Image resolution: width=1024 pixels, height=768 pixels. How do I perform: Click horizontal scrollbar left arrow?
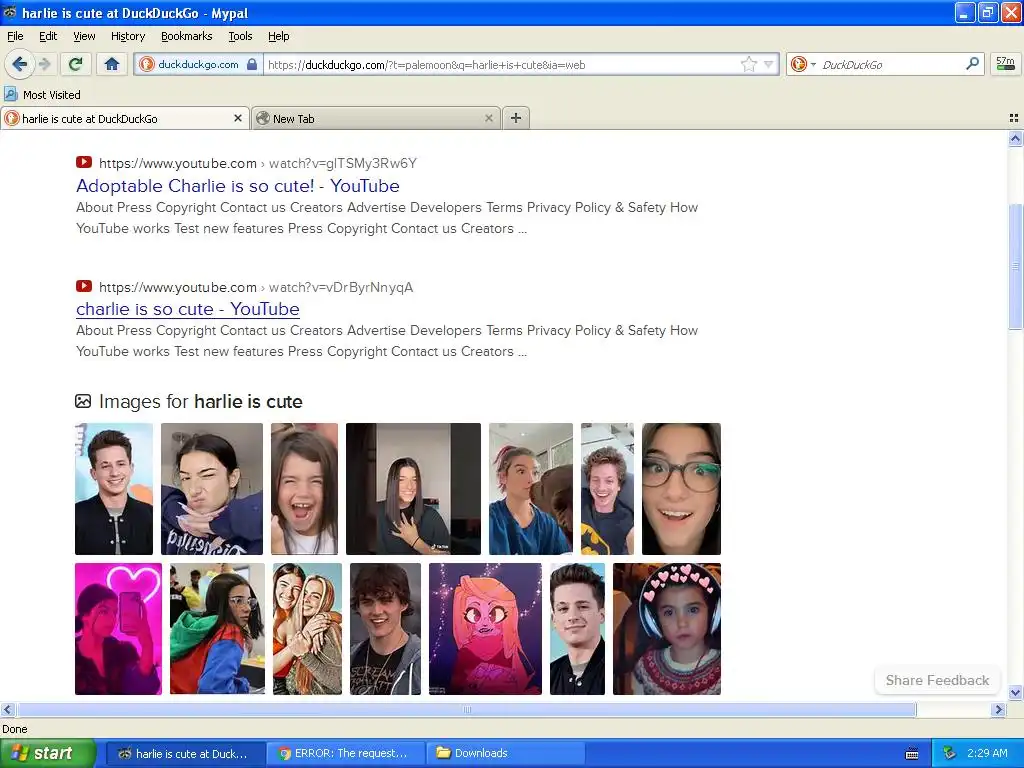[8, 709]
